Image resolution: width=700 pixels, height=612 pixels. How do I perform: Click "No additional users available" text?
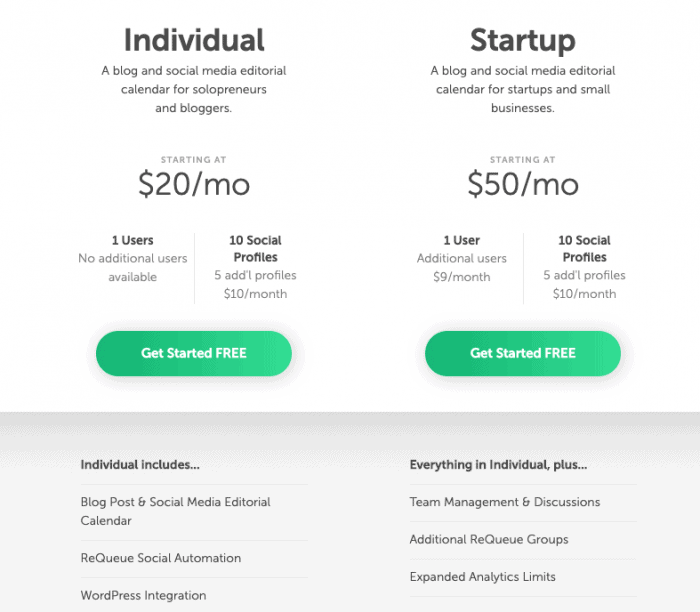132,267
